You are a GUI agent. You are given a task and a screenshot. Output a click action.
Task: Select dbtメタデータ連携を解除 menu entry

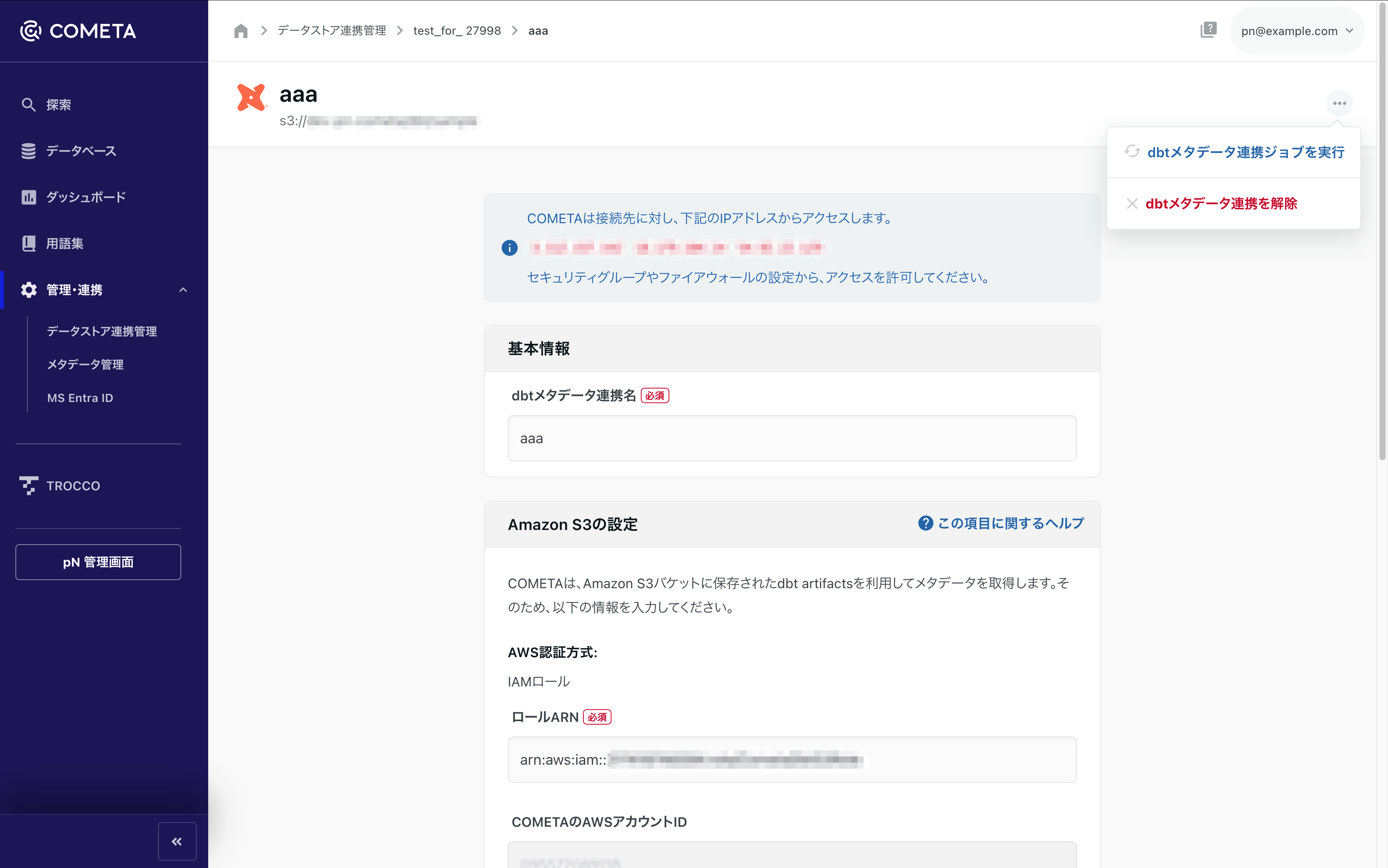pos(1233,204)
